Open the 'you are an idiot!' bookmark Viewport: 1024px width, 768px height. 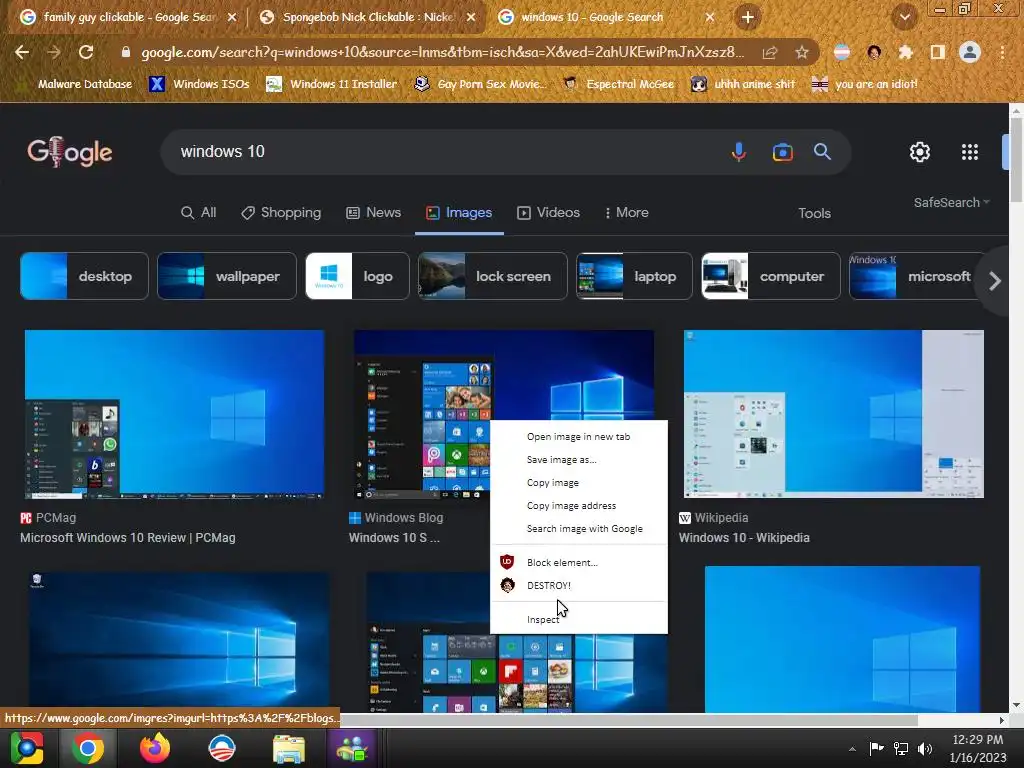(865, 84)
